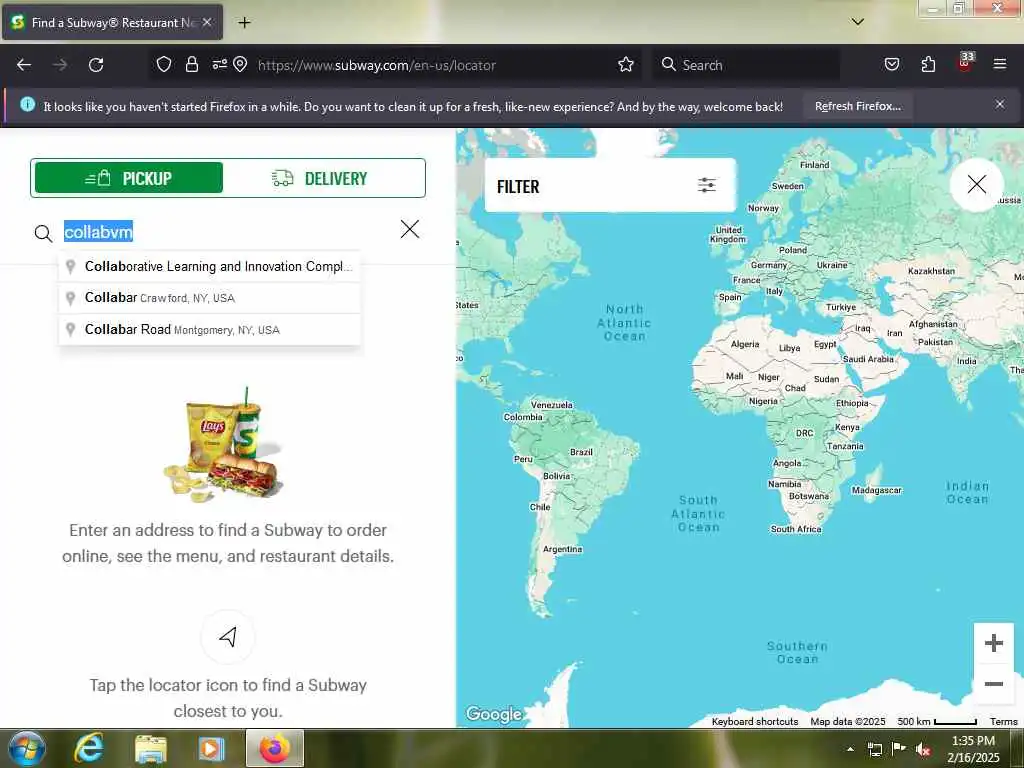
Task: Open the FILTER panel
Action: 610,185
